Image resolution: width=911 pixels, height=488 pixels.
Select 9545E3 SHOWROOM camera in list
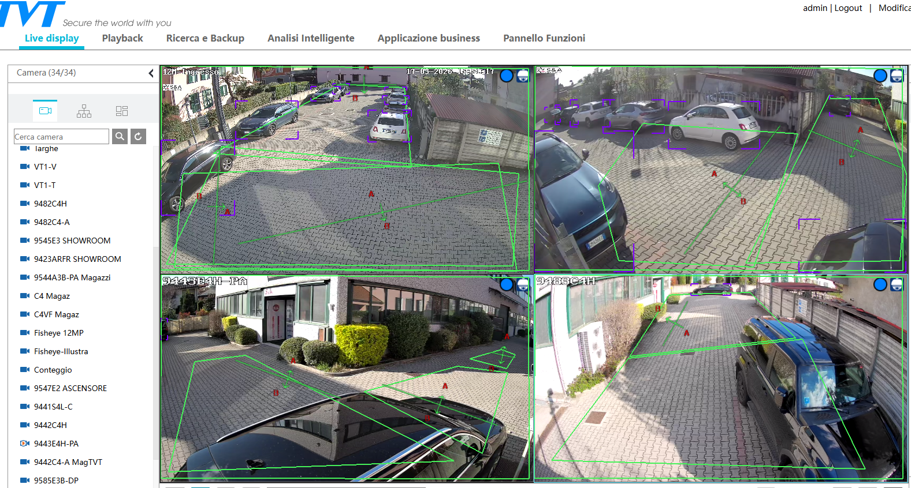point(72,241)
